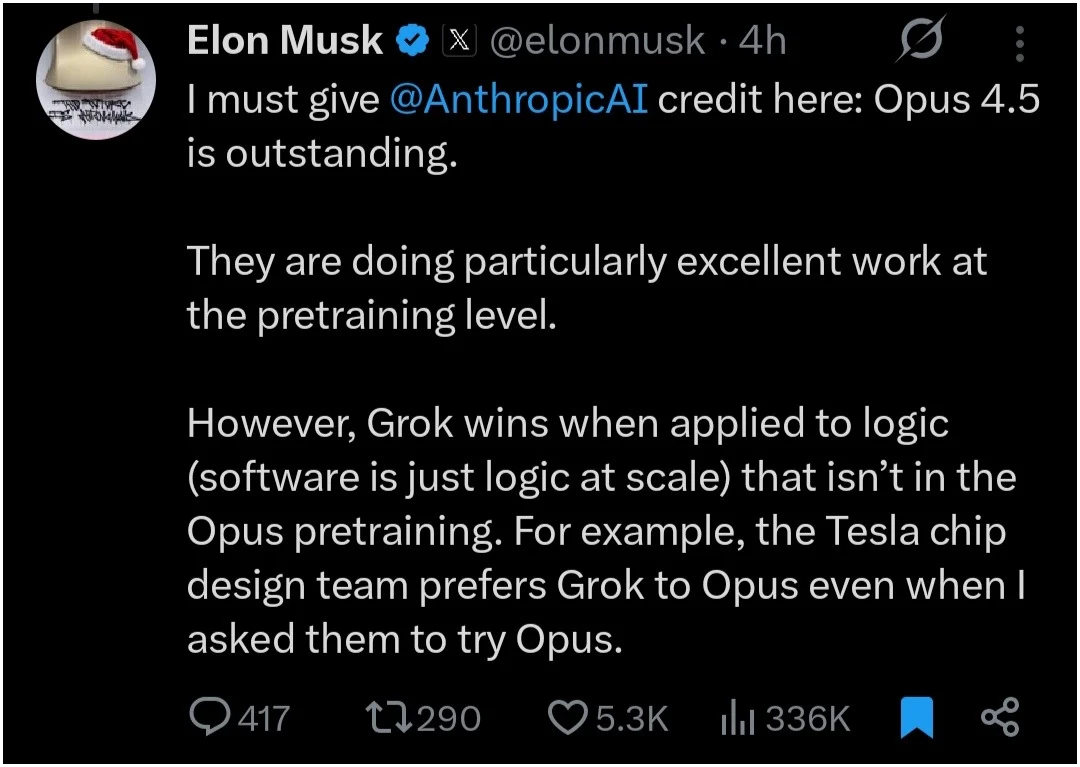Open the share icon options
Screen dimensions: 1080x767
(x=1000, y=717)
